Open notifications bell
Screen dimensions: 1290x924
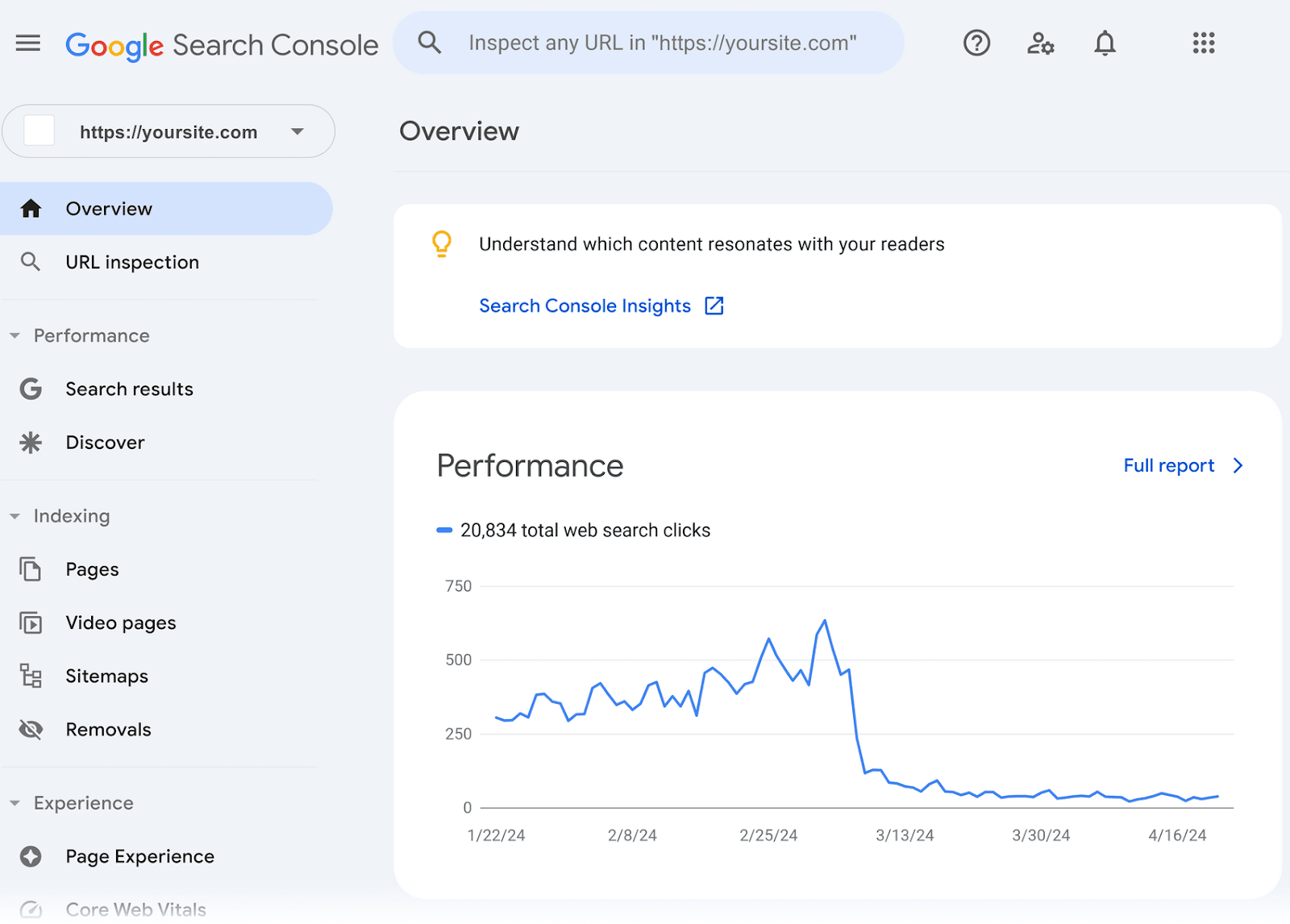1105,44
